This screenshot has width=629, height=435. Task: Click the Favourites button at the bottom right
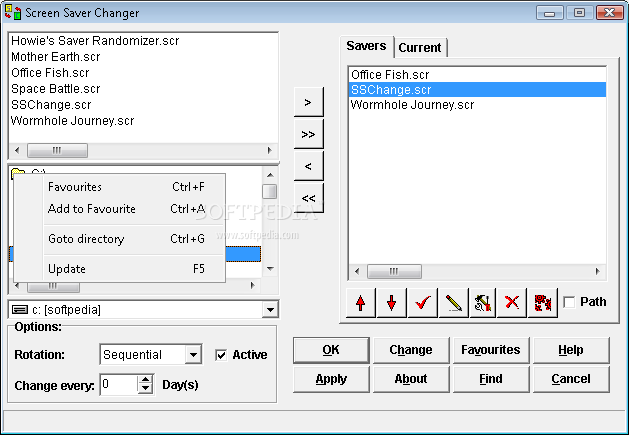click(491, 350)
